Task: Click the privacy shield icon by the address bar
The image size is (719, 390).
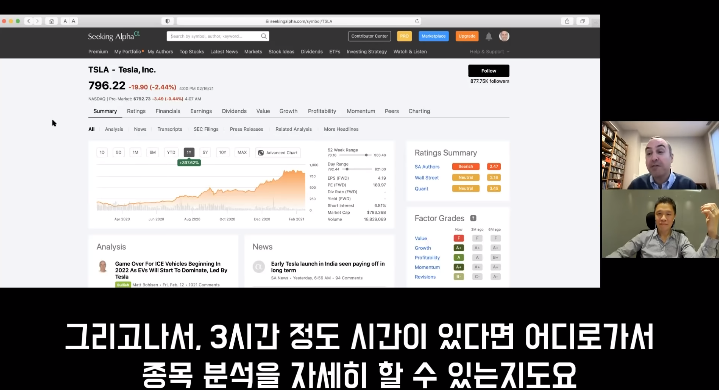Action: coord(167,21)
